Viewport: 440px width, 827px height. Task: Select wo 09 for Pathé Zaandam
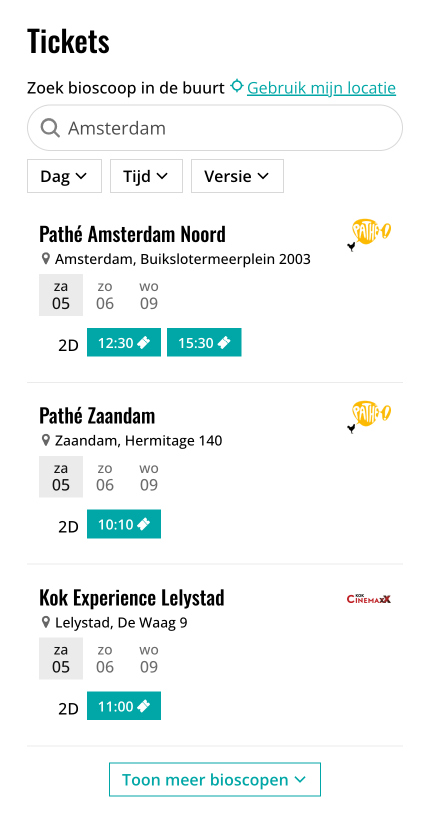(x=149, y=477)
